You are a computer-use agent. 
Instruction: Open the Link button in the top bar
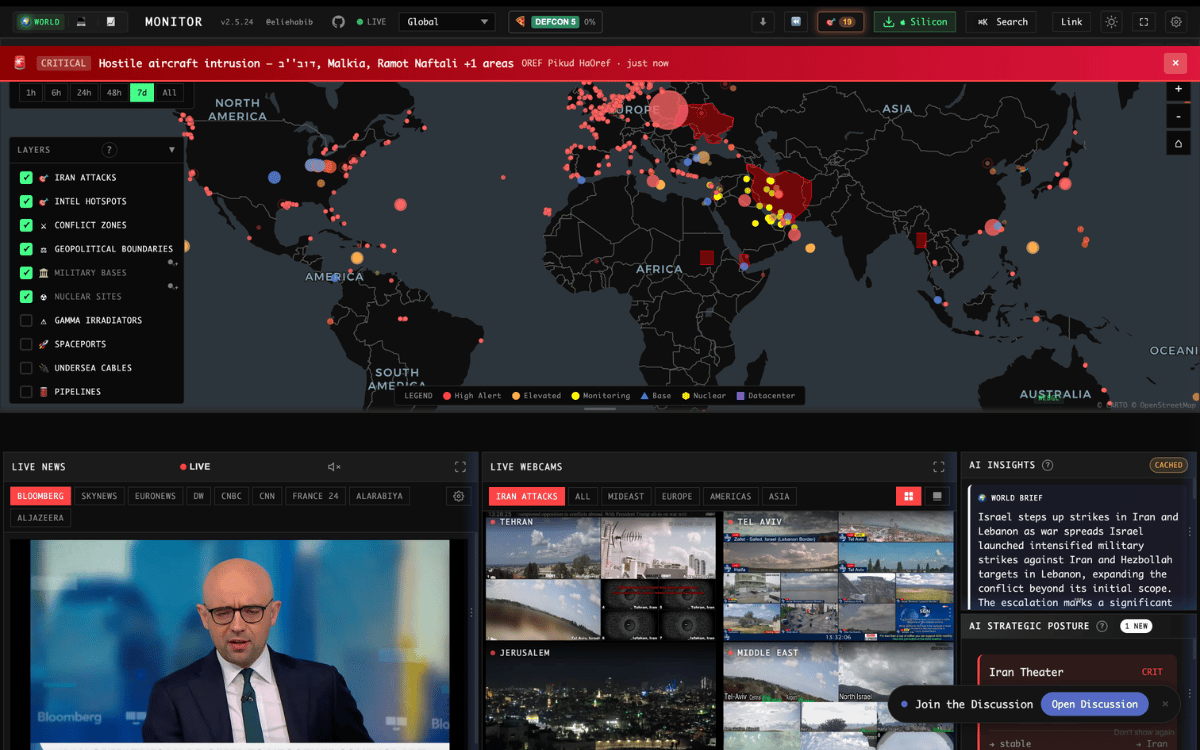click(1071, 21)
